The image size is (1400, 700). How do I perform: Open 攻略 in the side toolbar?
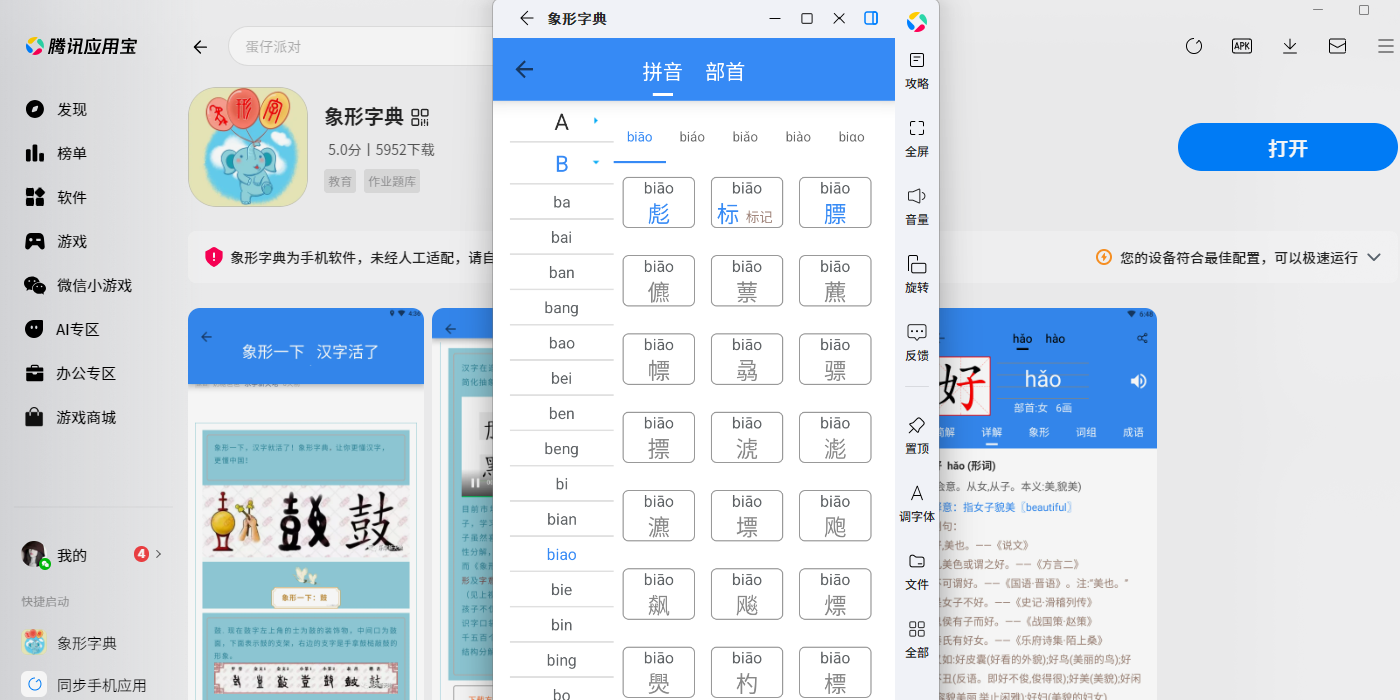click(917, 71)
